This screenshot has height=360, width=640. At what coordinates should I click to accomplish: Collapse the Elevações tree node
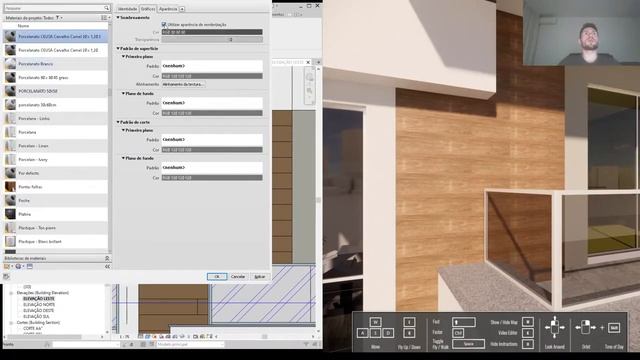[11, 293]
